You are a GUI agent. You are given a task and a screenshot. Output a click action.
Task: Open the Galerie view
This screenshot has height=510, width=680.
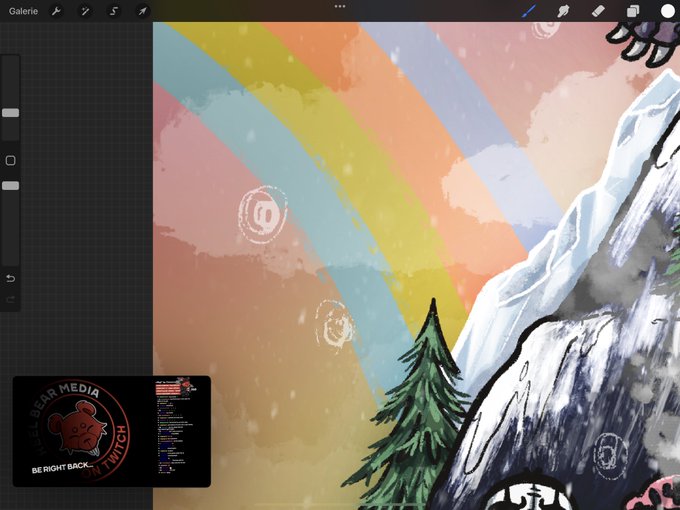coord(23,11)
